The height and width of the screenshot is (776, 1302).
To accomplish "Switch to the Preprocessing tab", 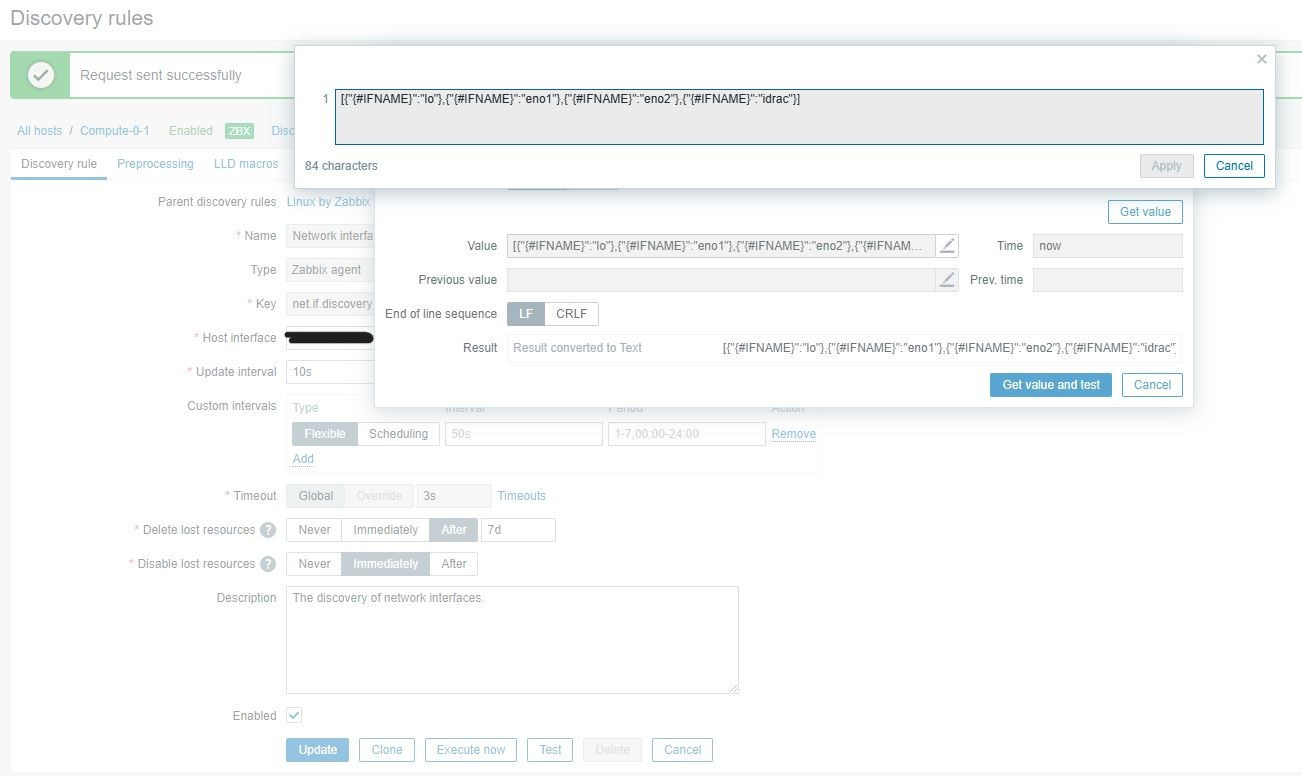I will 155,163.
